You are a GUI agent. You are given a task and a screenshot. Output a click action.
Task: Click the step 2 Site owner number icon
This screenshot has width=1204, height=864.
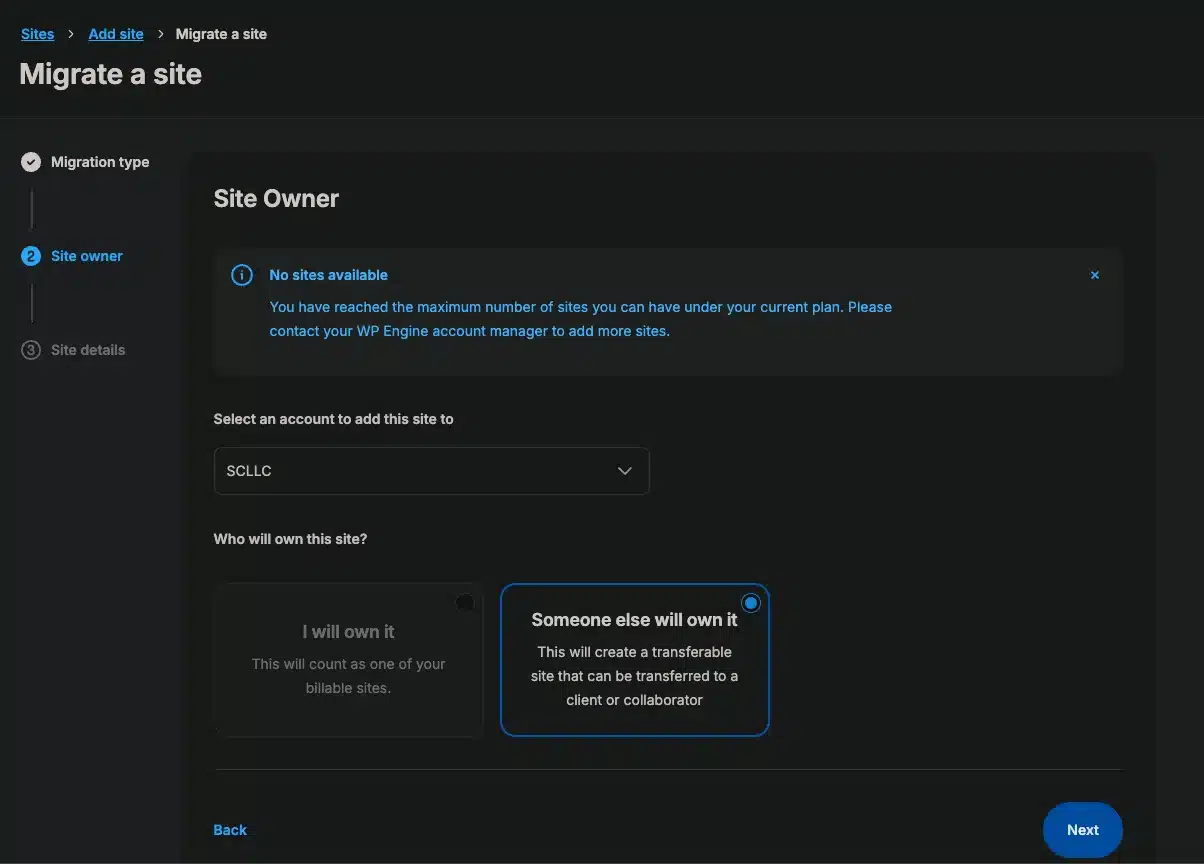pos(31,256)
